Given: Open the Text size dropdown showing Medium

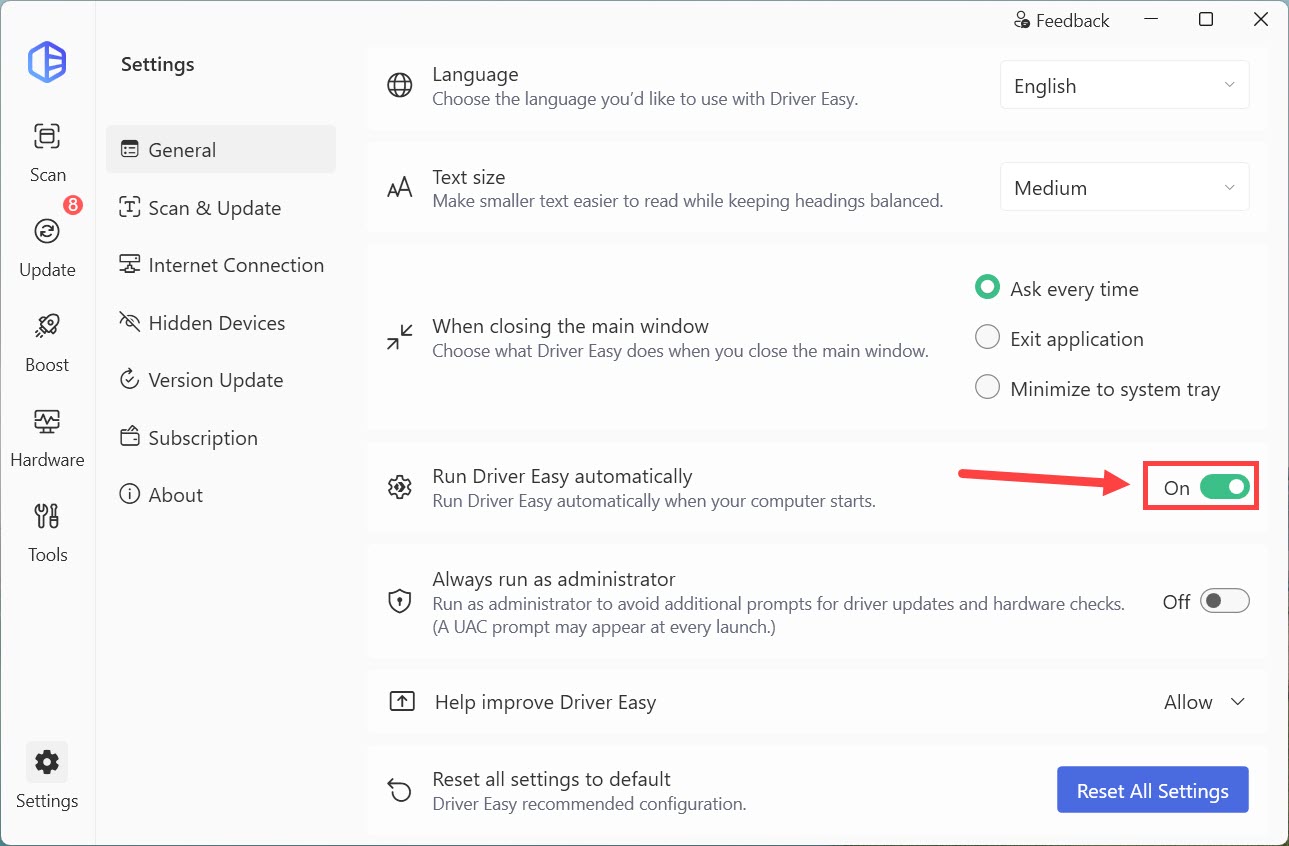Looking at the screenshot, I should (1125, 188).
